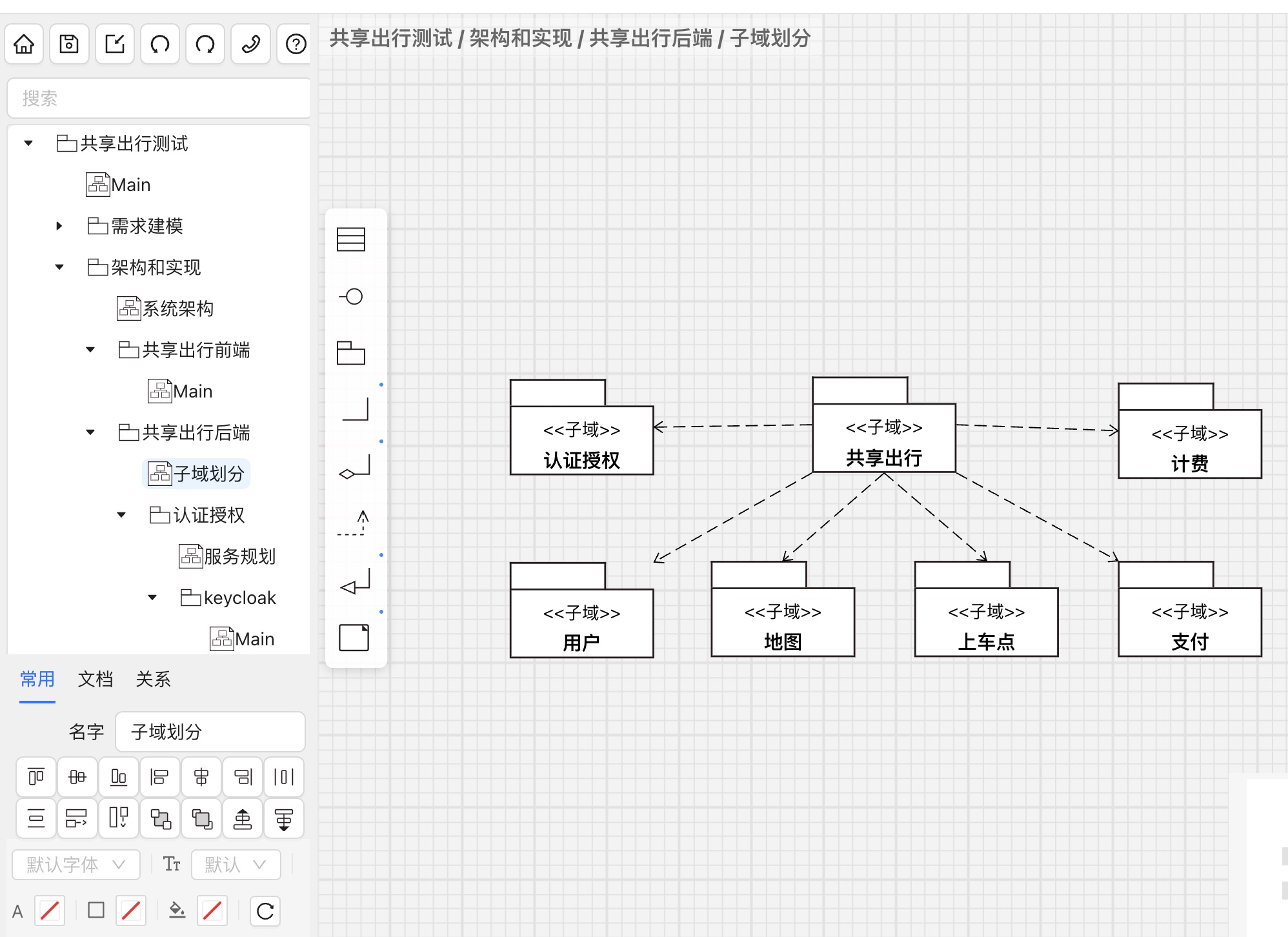1288x937 pixels.
Task: Open the 默认字体 font dropdown
Action: tap(76, 865)
